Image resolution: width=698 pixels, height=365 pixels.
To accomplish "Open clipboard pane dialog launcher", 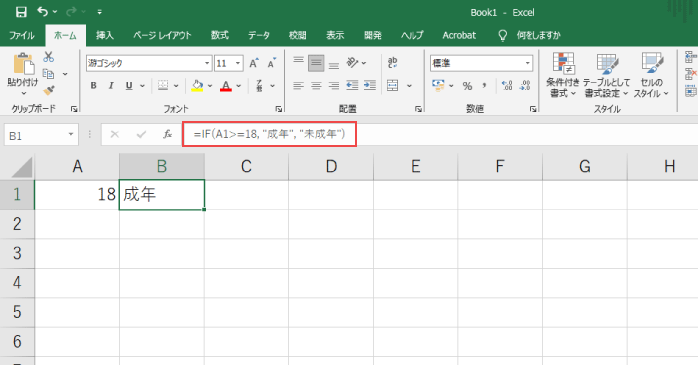I will click(x=74, y=109).
